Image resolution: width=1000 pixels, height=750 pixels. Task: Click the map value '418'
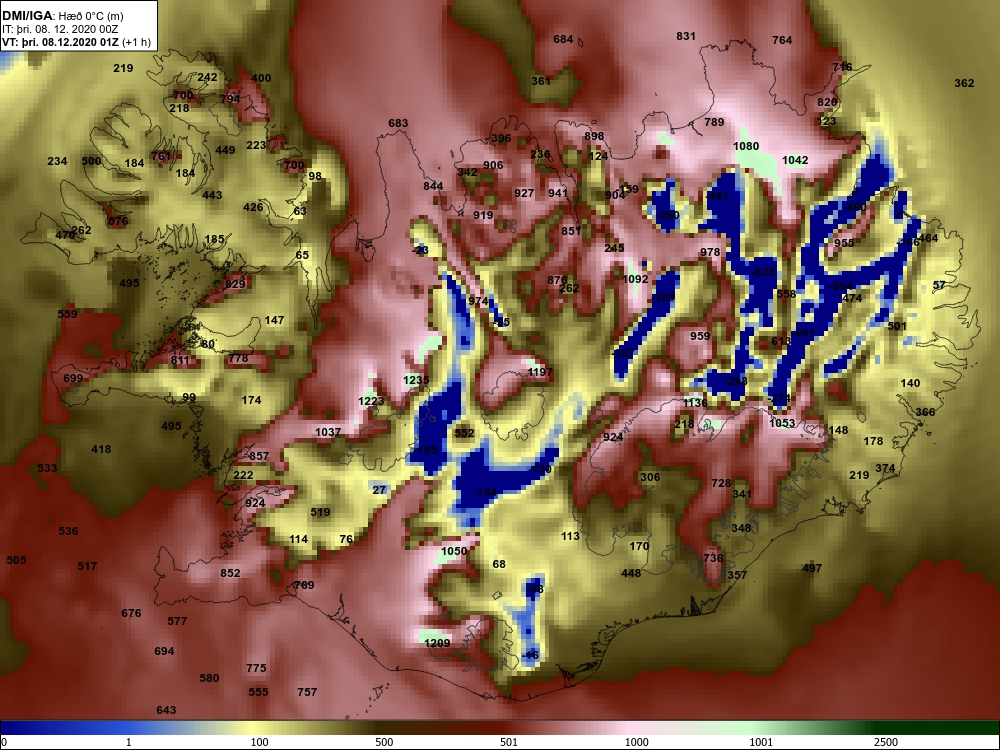click(101, 450)
